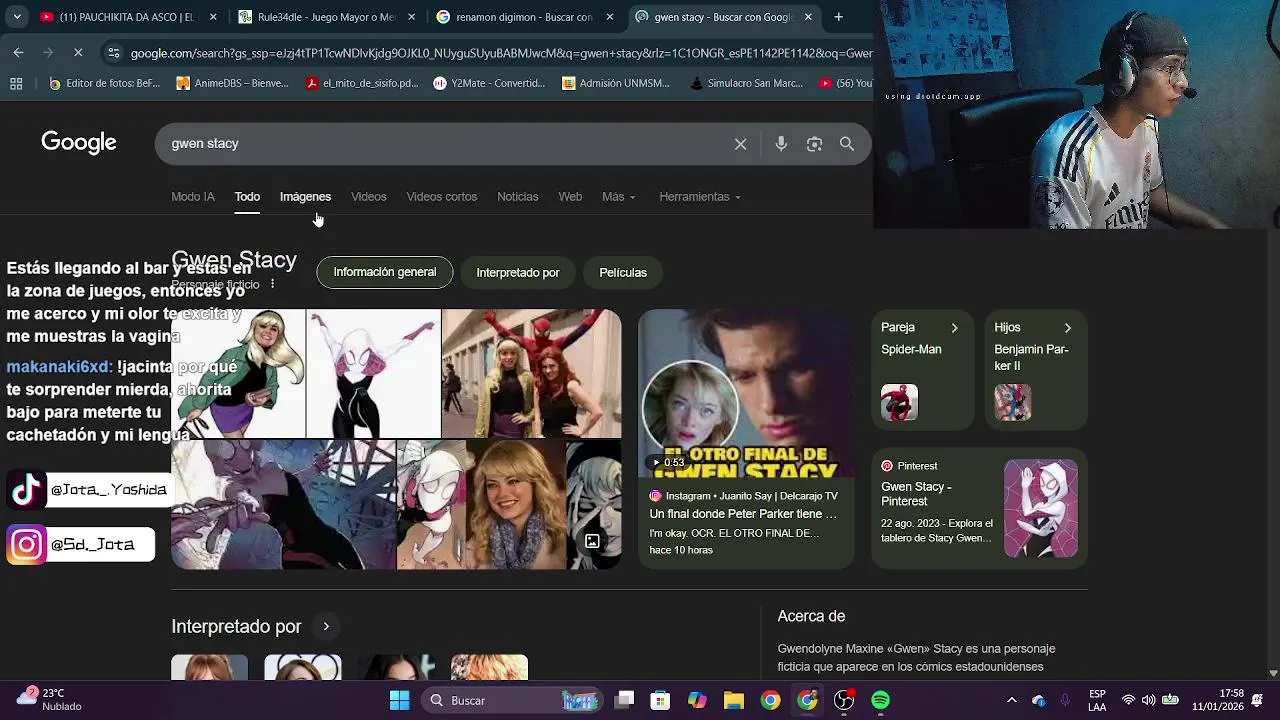
Task: Switch to the Rule34dle Juego Mayor tab
Action: point(327,17)
